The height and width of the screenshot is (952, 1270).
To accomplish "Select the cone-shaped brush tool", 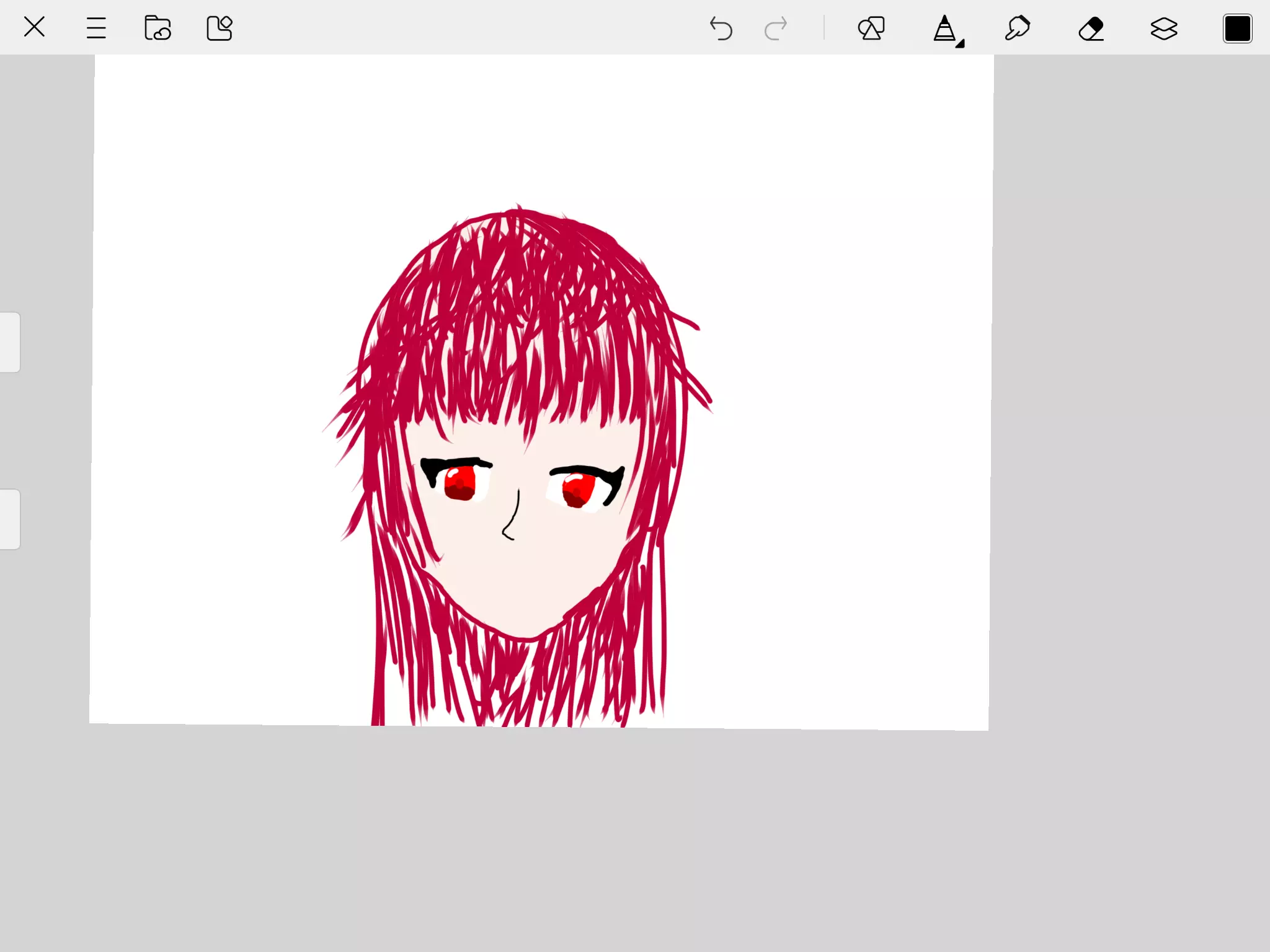I will (x=944, y=28).
